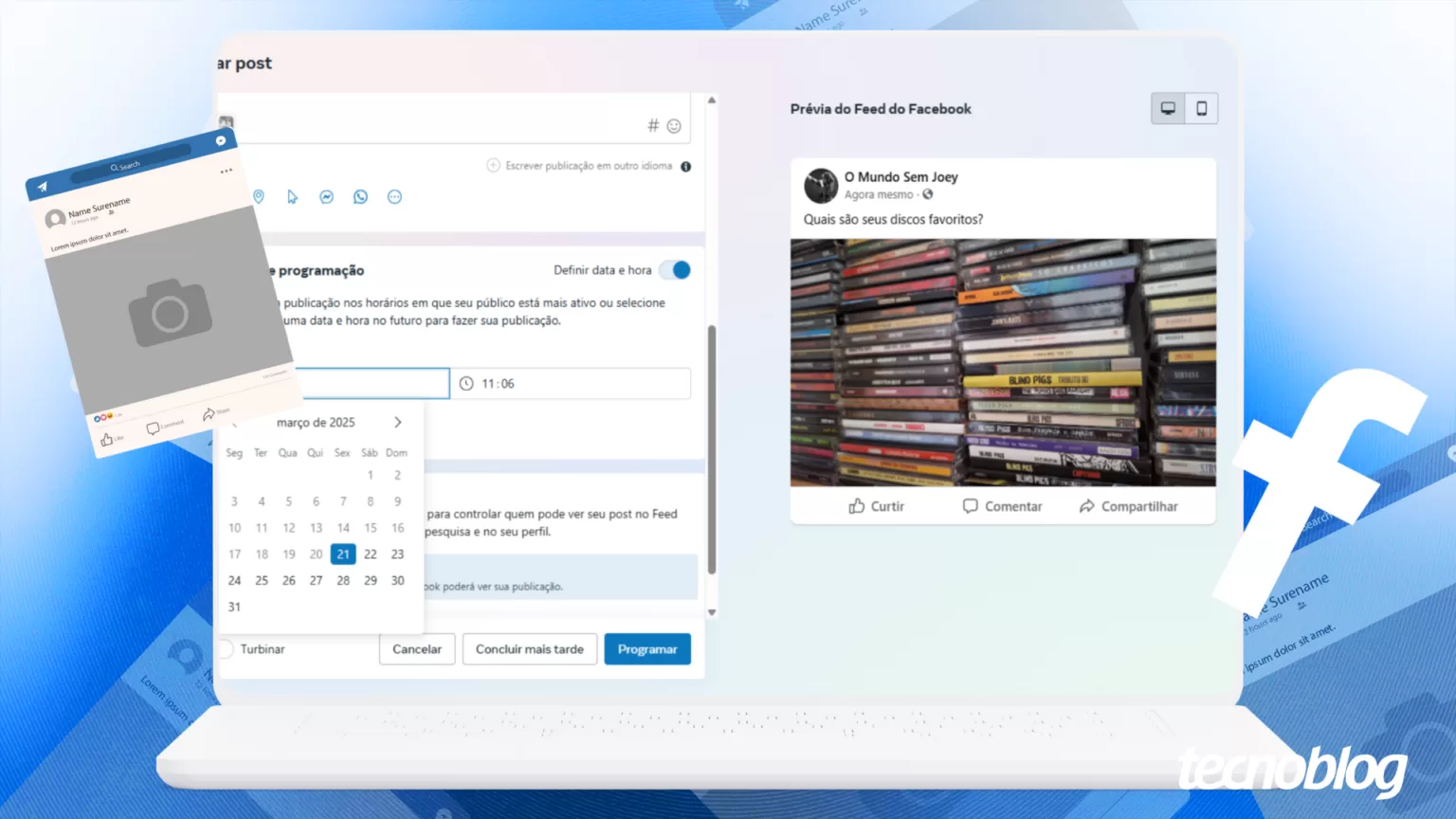Click the cursor pointer call-to-action icon

click(x=292, y=196)
